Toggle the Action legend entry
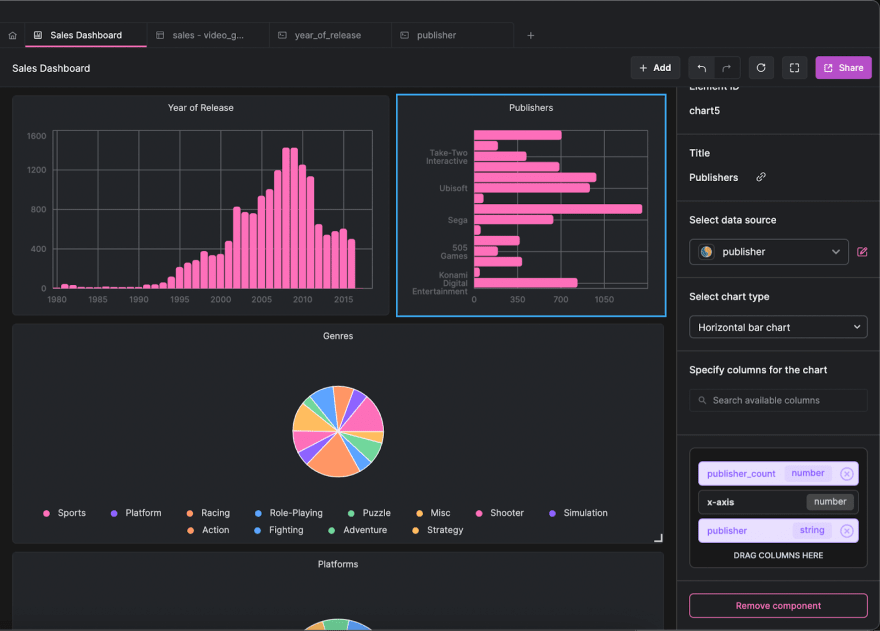The width and height of the screenshot is (880, 631). [208, 530]
